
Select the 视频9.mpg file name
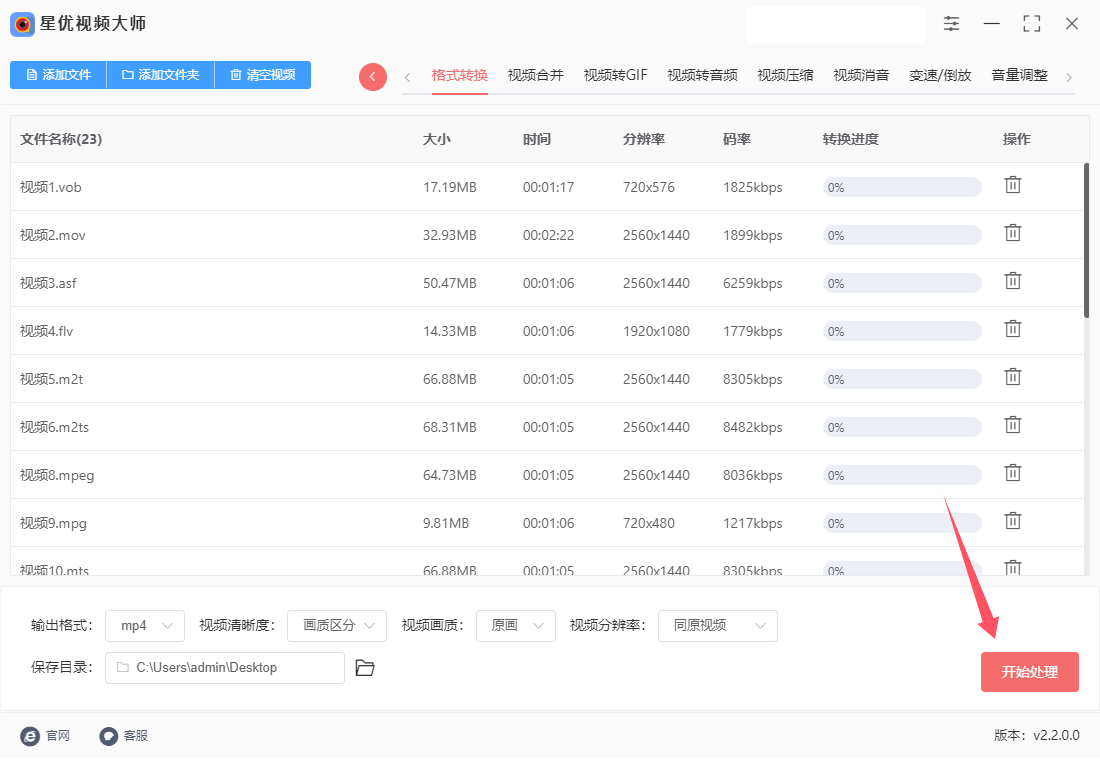pos(53,524)
